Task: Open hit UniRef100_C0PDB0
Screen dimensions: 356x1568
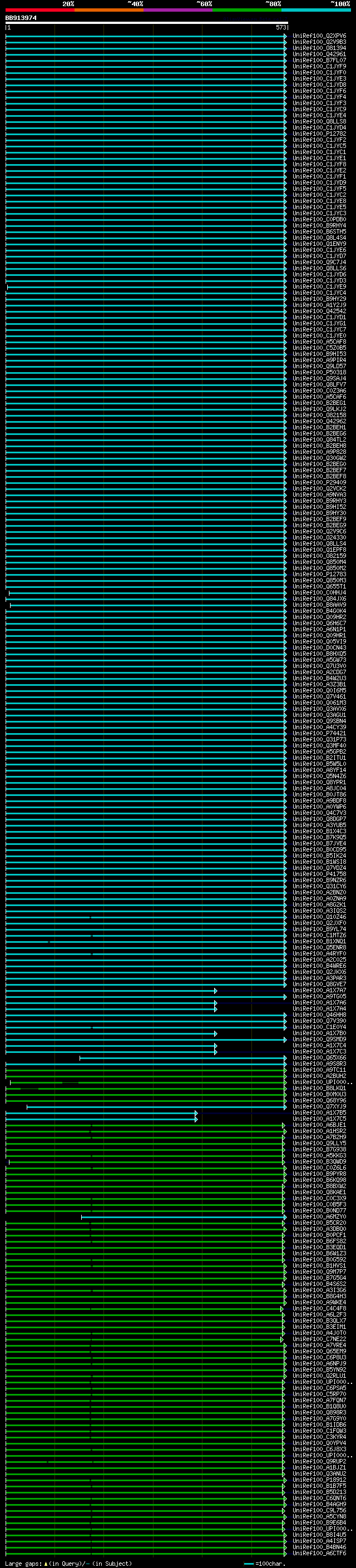Action: (x=319, y=220)
